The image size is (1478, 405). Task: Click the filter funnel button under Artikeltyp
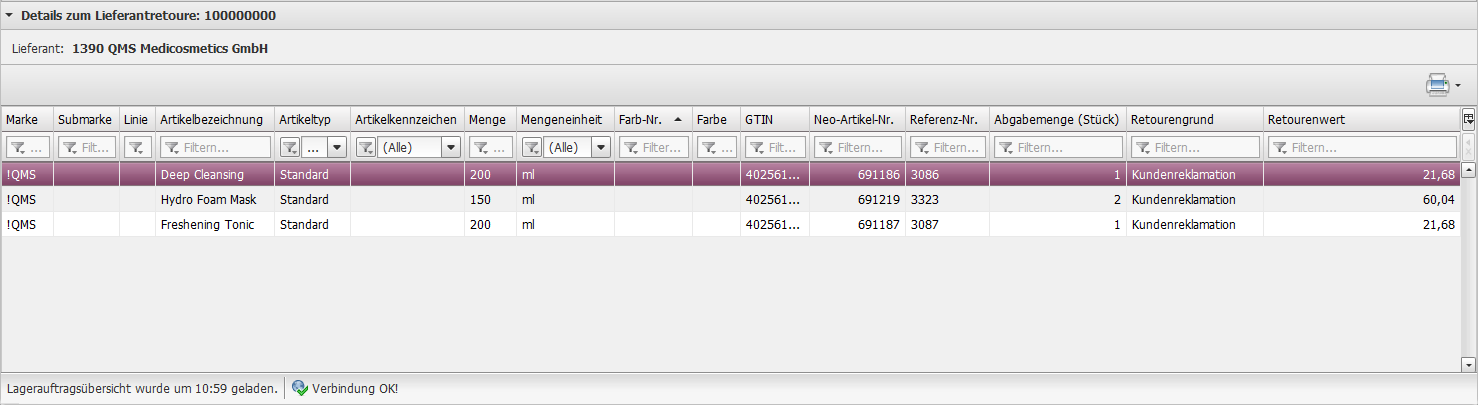click(289, 147)
